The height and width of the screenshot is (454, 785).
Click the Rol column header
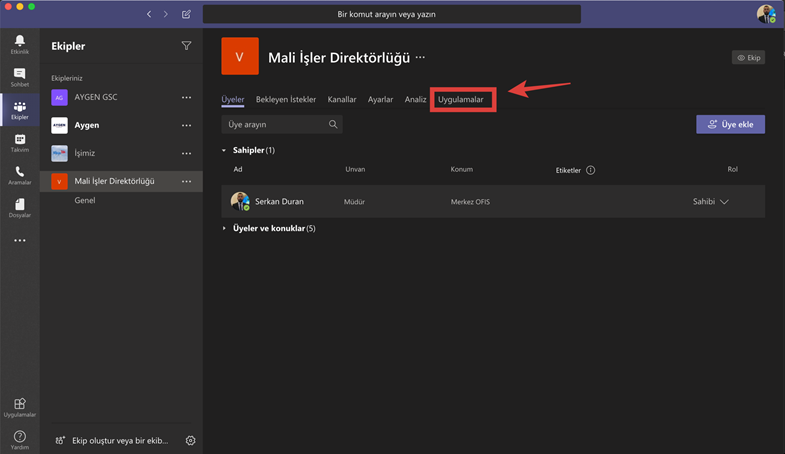[732, 169]
